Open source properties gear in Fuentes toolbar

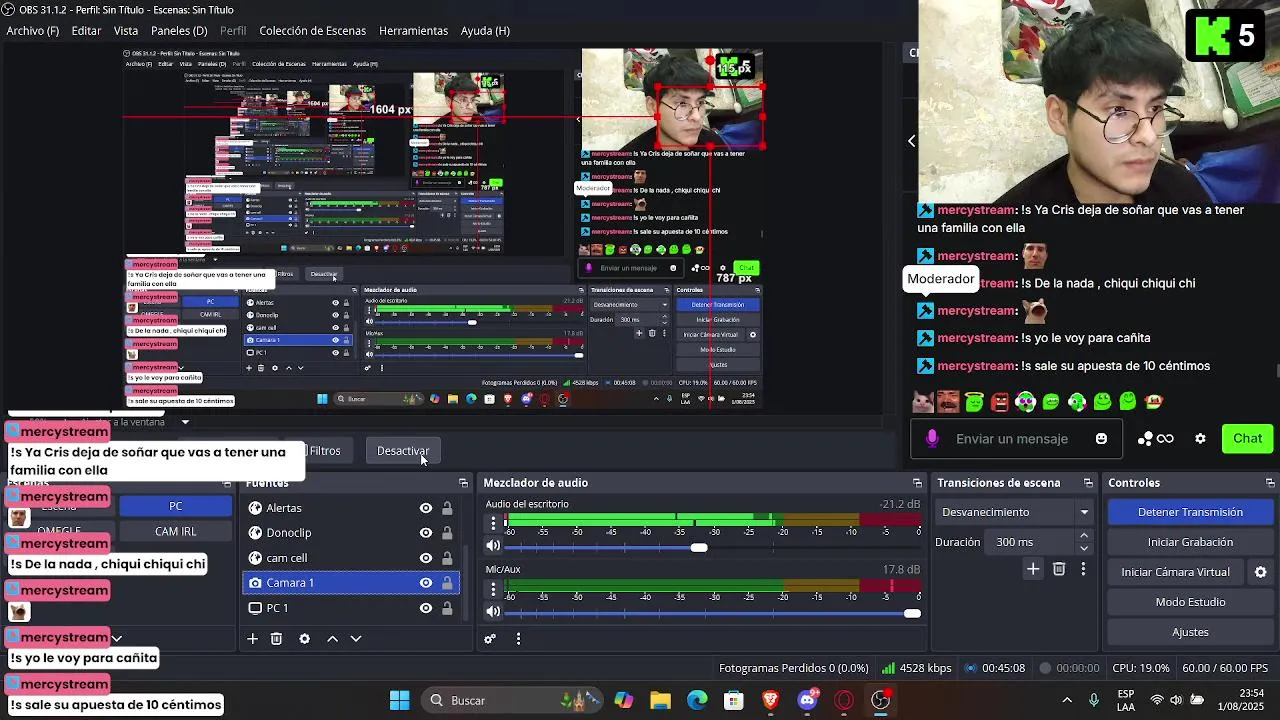[x=305, y=639]
